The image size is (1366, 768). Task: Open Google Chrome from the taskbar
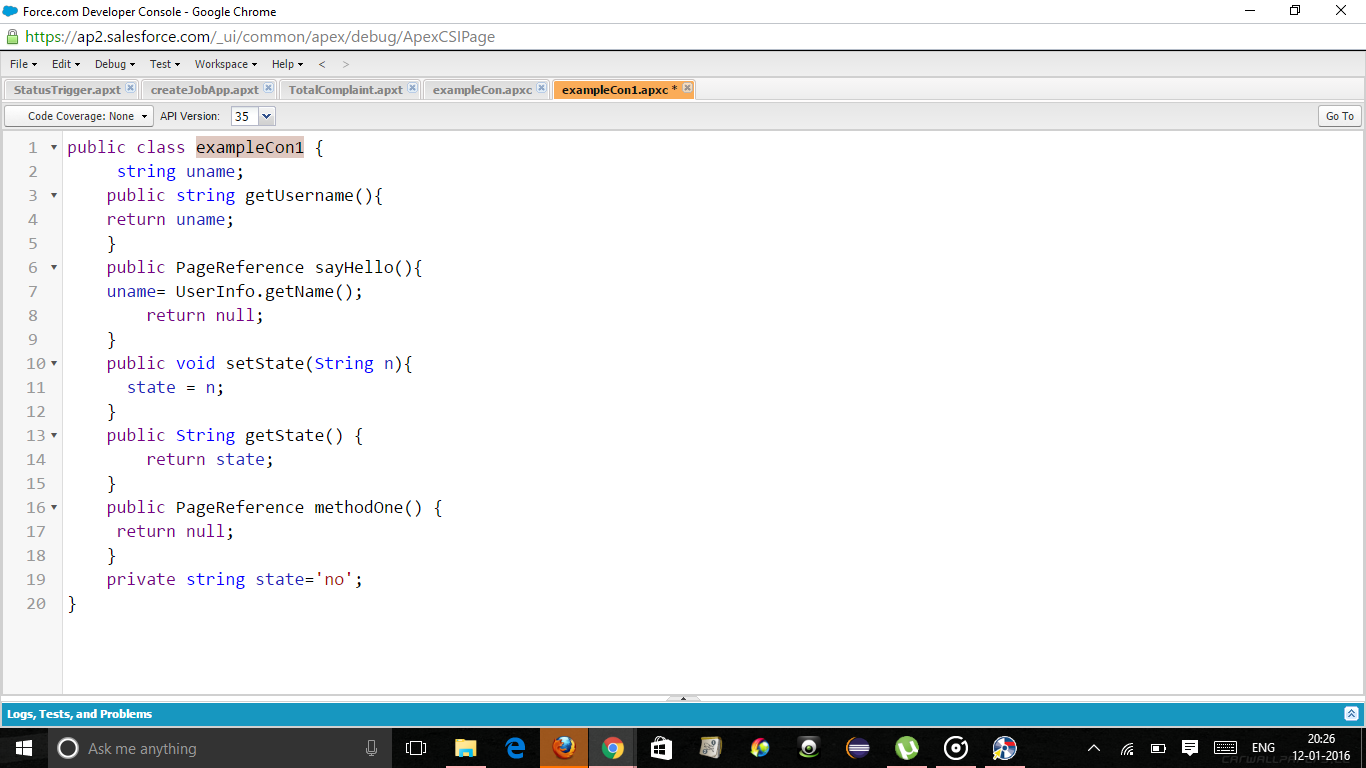tap(613, 748)
